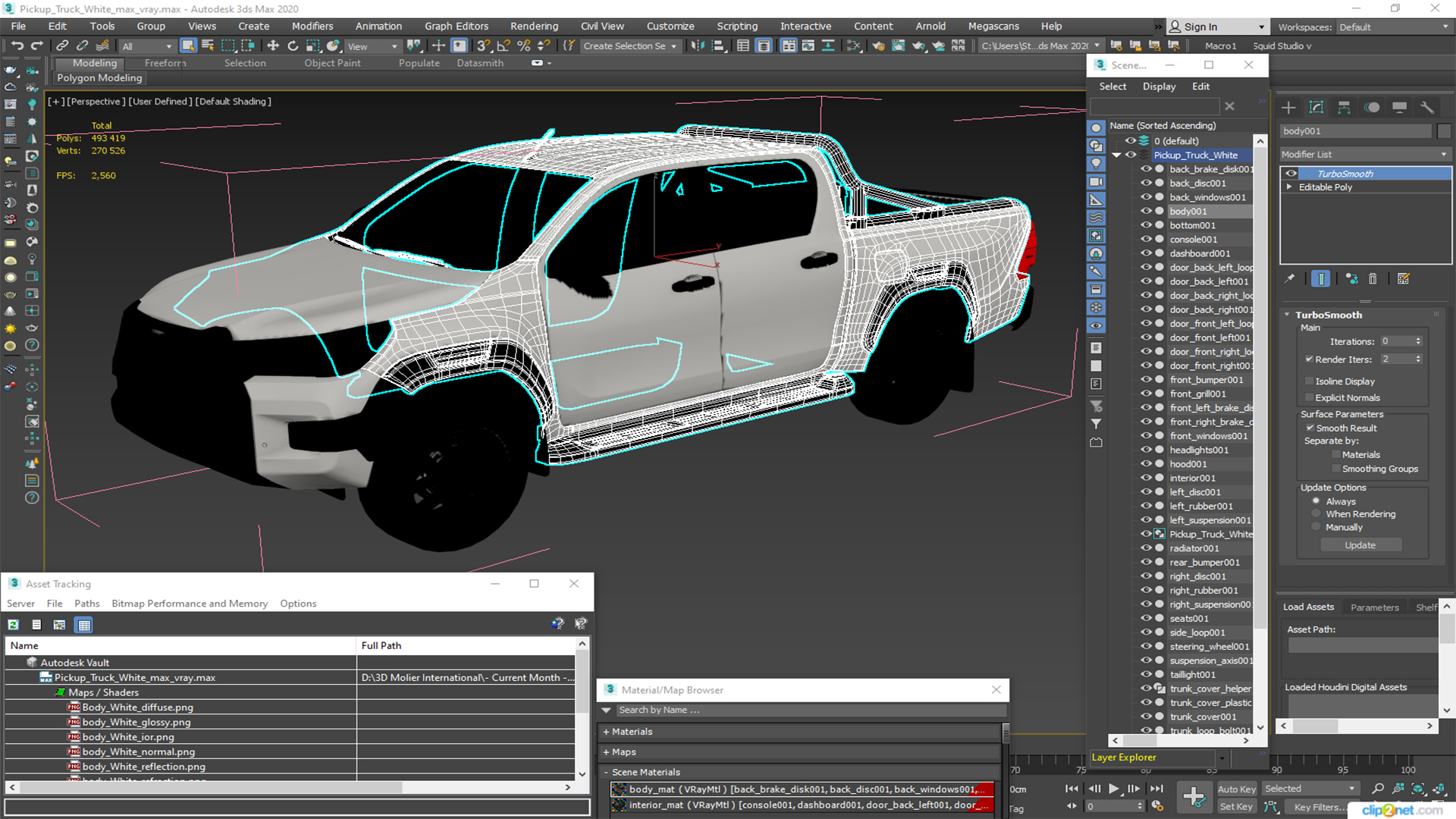Open the Rendering menu
Screen dimensions: 1456x819
click(x=534, y=27)
